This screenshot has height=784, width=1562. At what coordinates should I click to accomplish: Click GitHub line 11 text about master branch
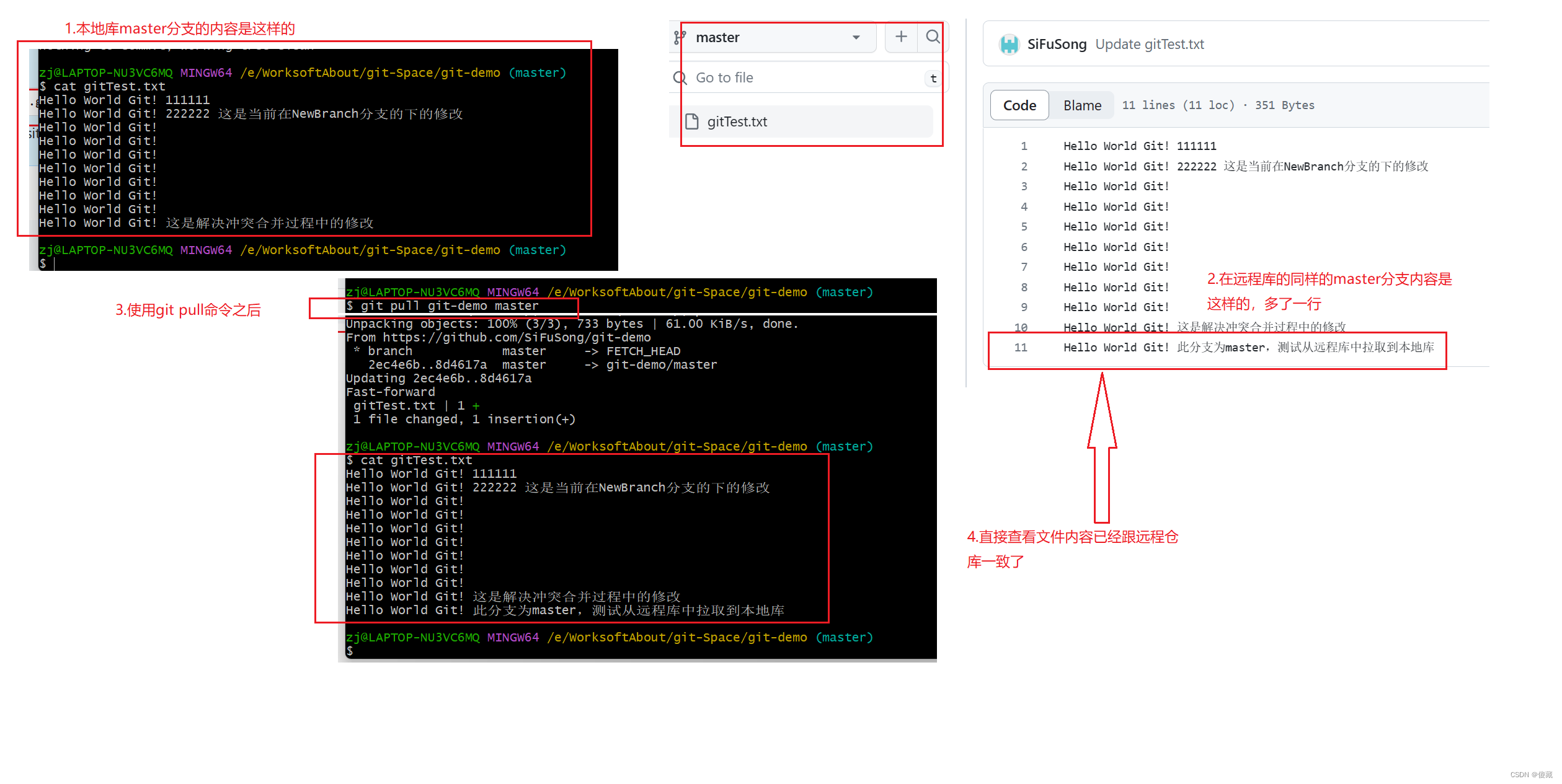pos(1248,348)
